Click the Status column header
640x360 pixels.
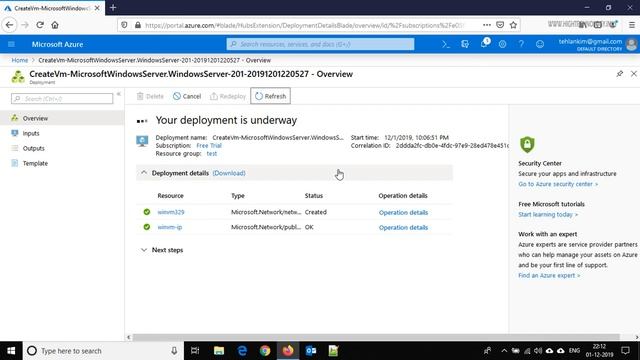314,196
